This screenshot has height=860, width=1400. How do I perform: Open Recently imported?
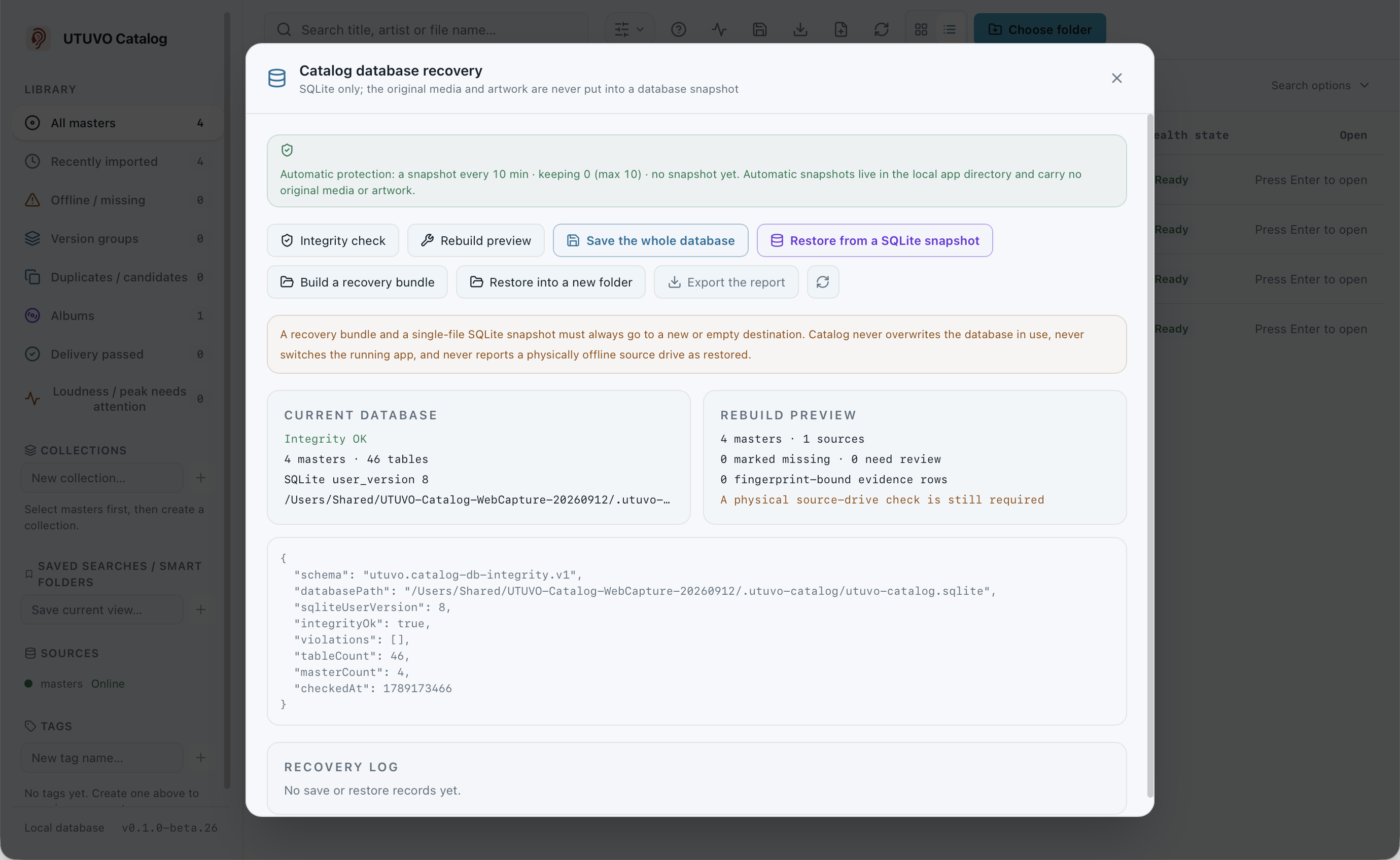point(117,162)
